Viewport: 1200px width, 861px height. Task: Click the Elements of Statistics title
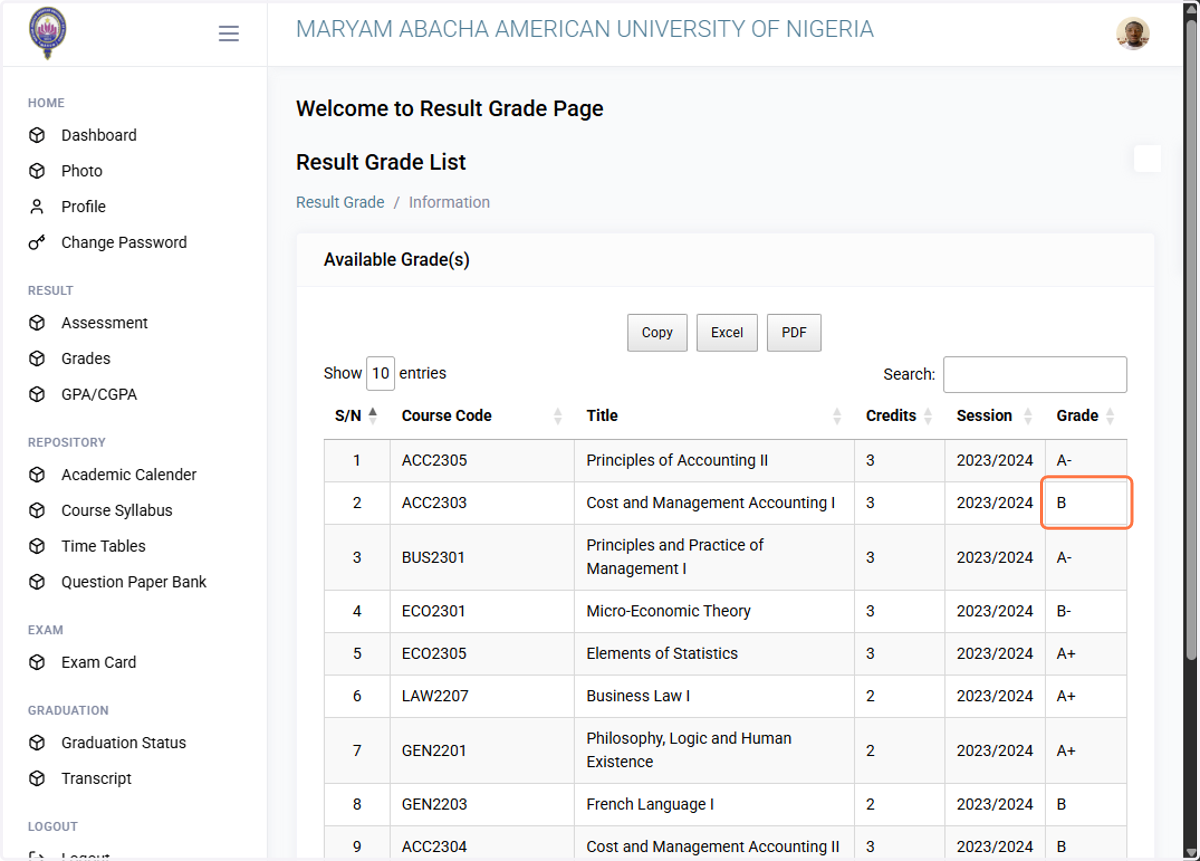click(662, 654)
